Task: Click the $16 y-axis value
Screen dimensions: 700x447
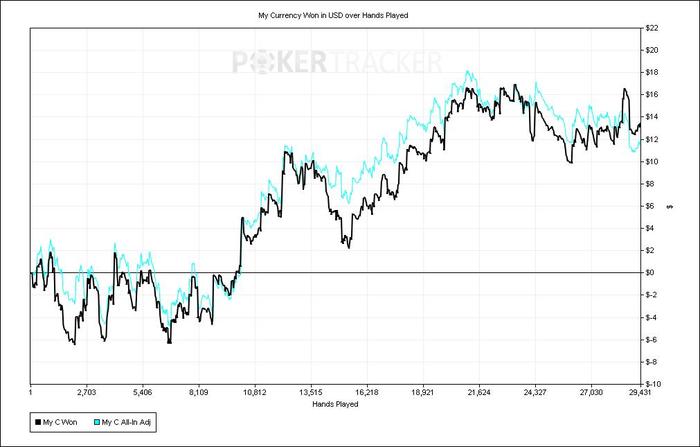Action: [651, 95]
